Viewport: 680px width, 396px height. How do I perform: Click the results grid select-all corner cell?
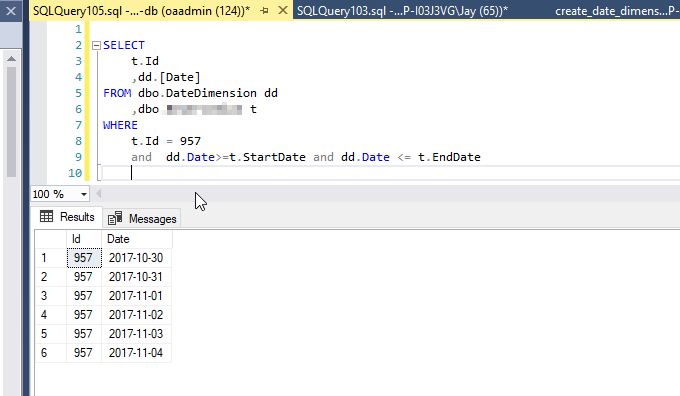coord(51,239)
